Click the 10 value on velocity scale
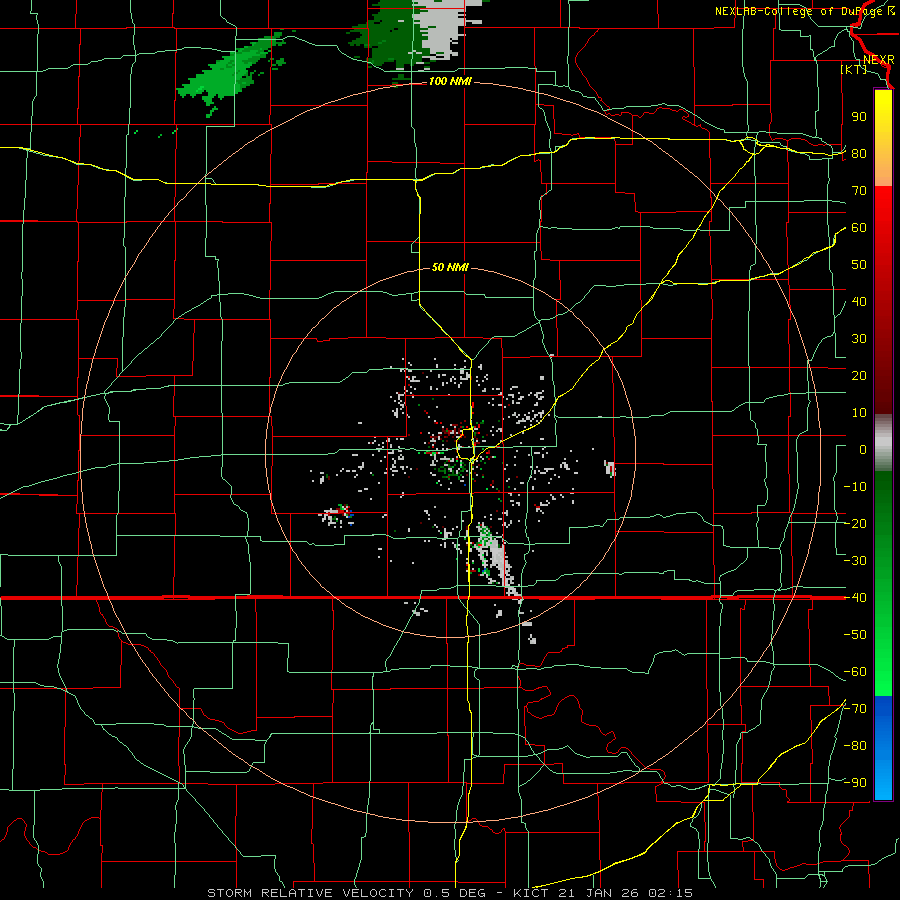Viewport: 900px width, 900px height. click(859, 413)
